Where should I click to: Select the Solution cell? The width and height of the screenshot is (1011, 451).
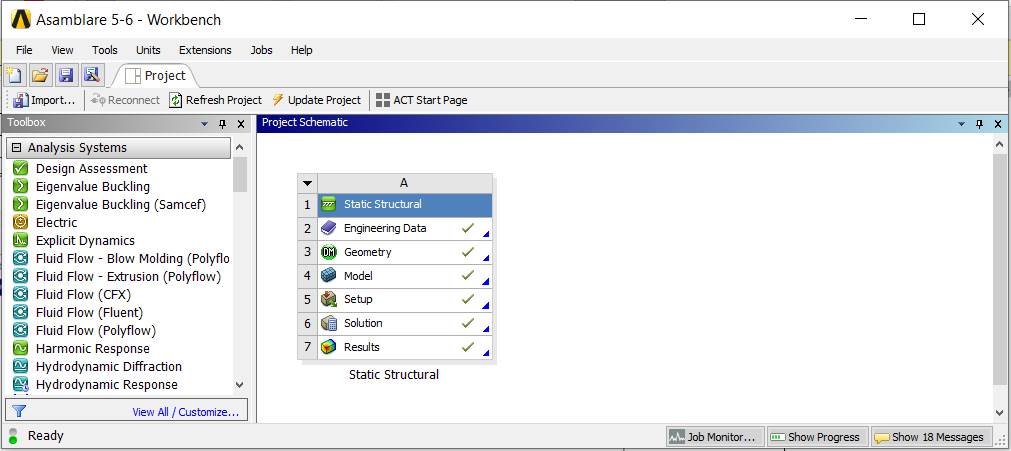click(x=405, y=323)
